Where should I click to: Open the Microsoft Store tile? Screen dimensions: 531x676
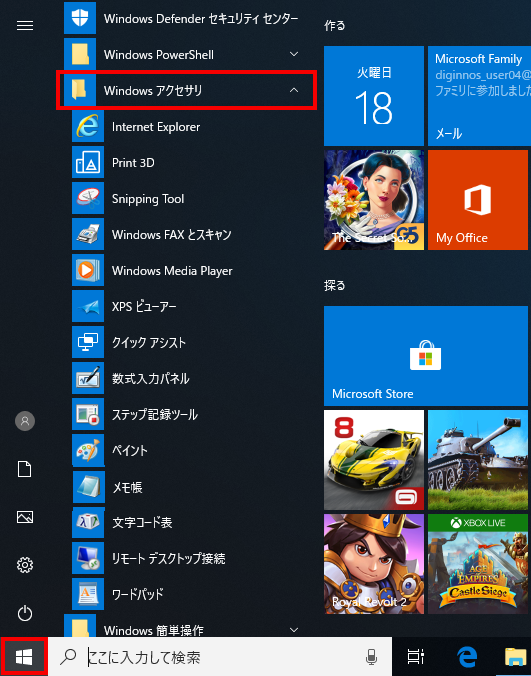coord(426,356)
